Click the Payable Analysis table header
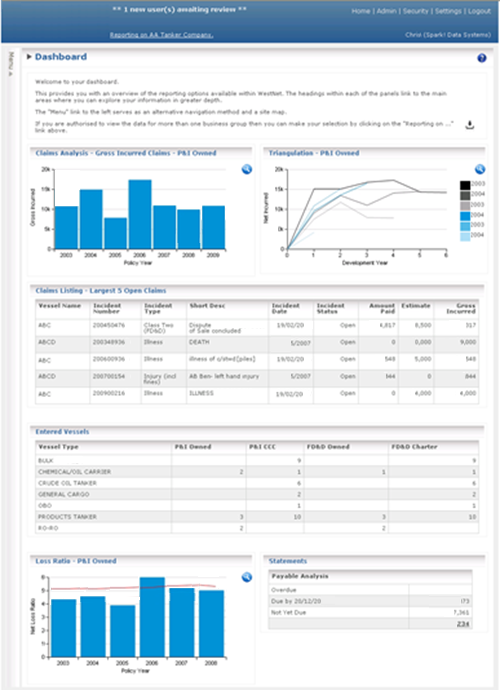This screenshot has height=690, width=500. tap(370, 576)
